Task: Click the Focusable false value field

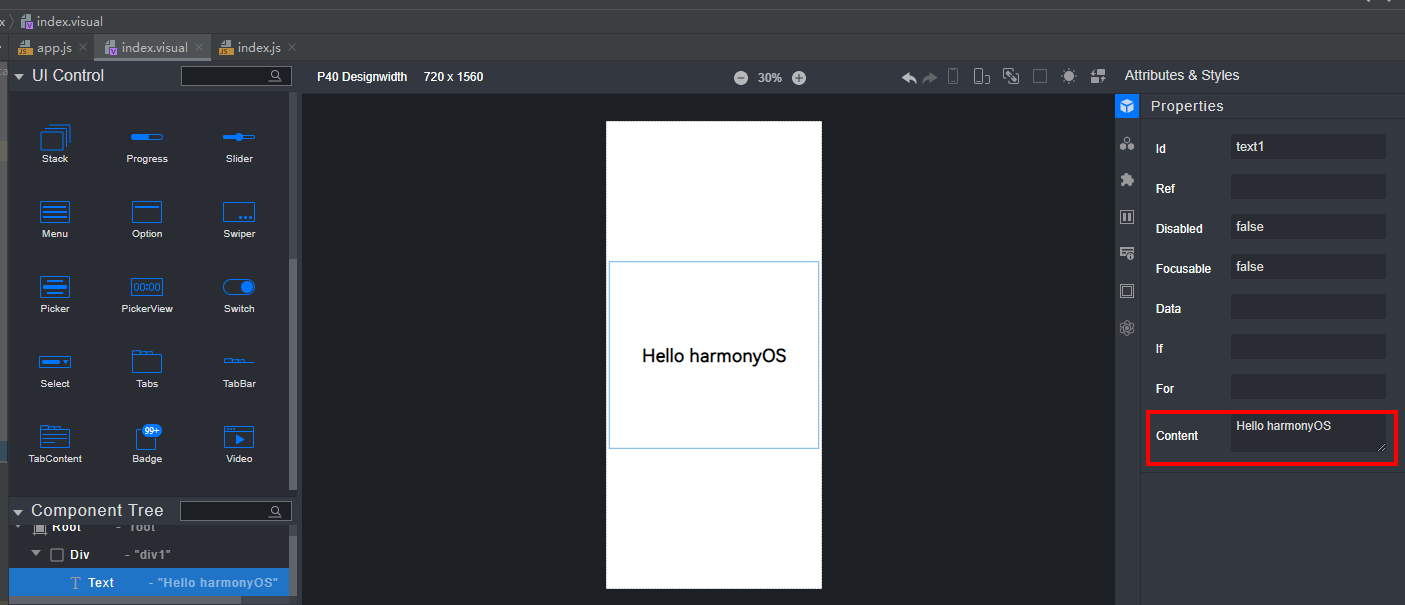Action: pos(1308,267)
